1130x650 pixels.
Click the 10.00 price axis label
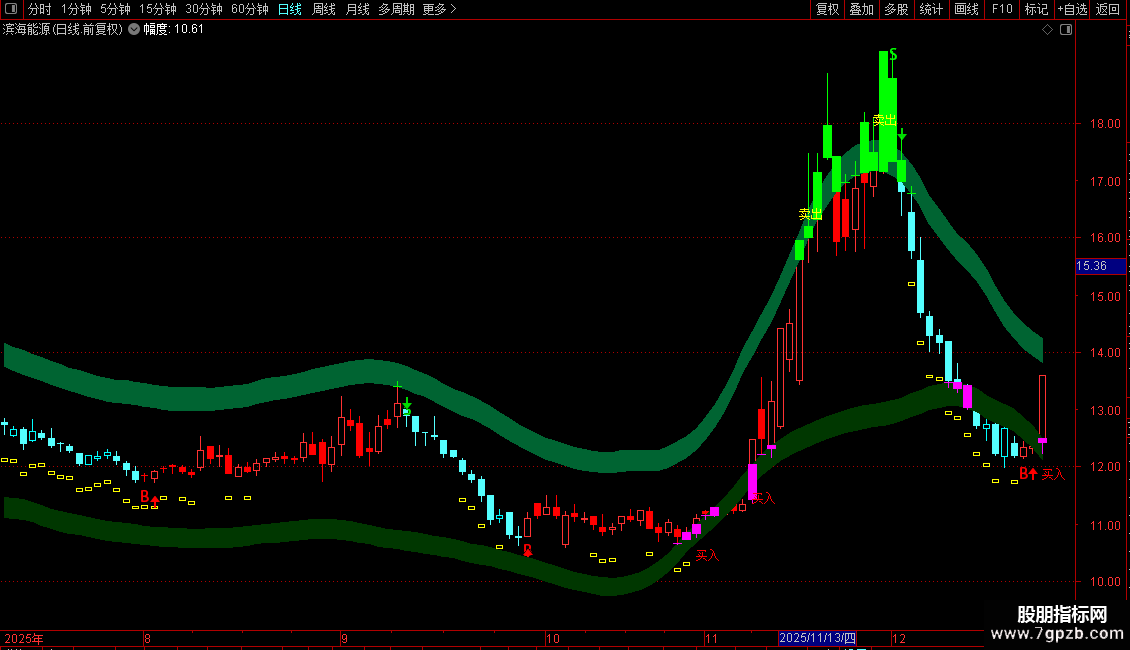[x=1105, y=582]
